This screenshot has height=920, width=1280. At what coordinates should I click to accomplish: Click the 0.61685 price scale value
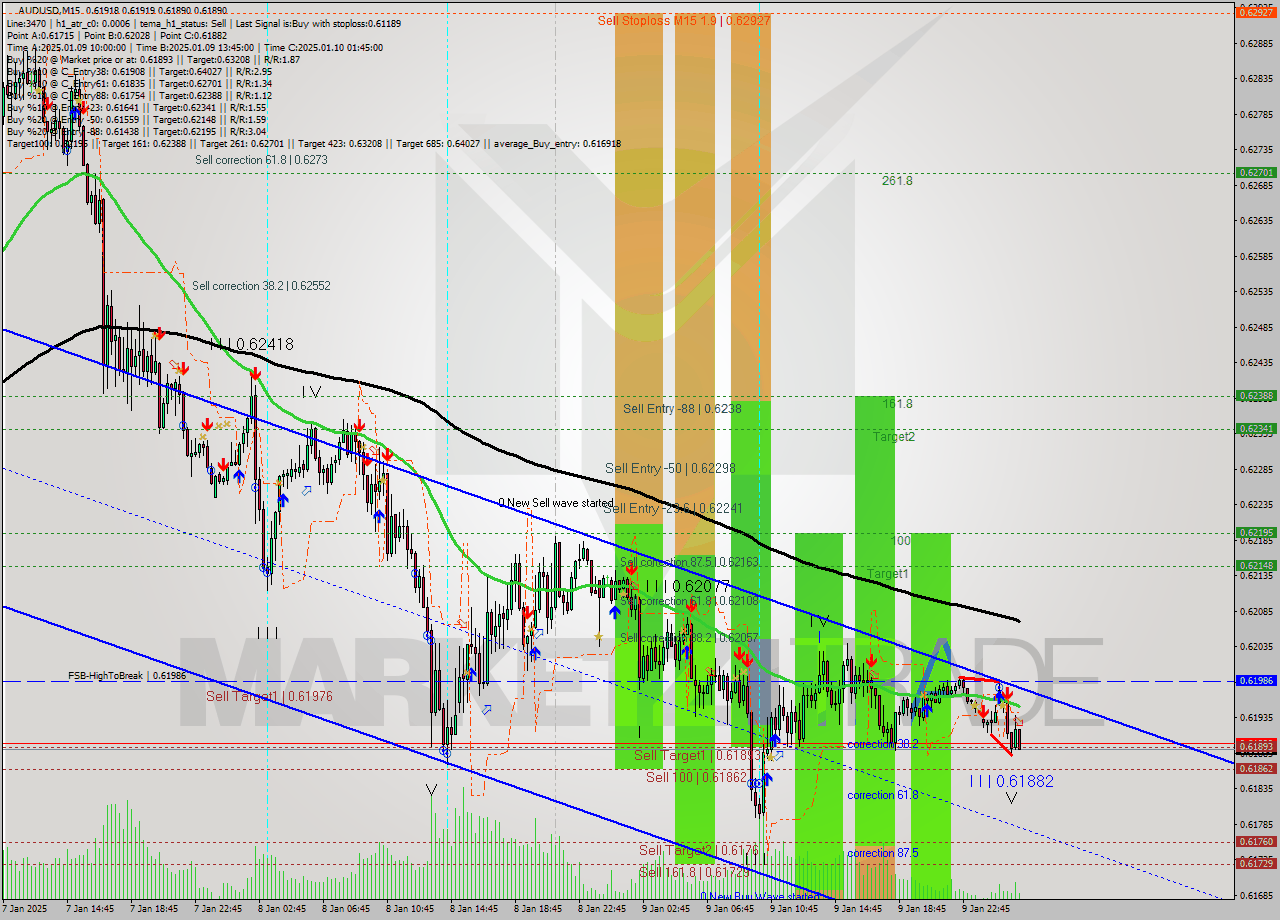[x=1255, y=895]
